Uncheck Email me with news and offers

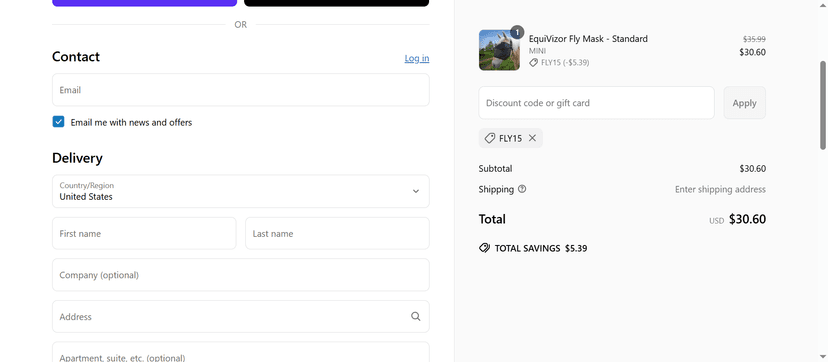[58, 122]
